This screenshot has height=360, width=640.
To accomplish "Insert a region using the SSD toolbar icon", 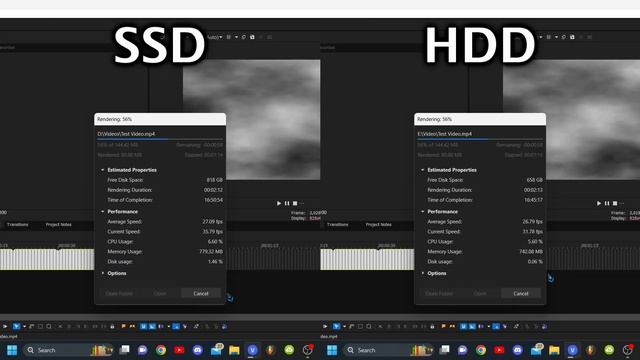I will 132,326.
